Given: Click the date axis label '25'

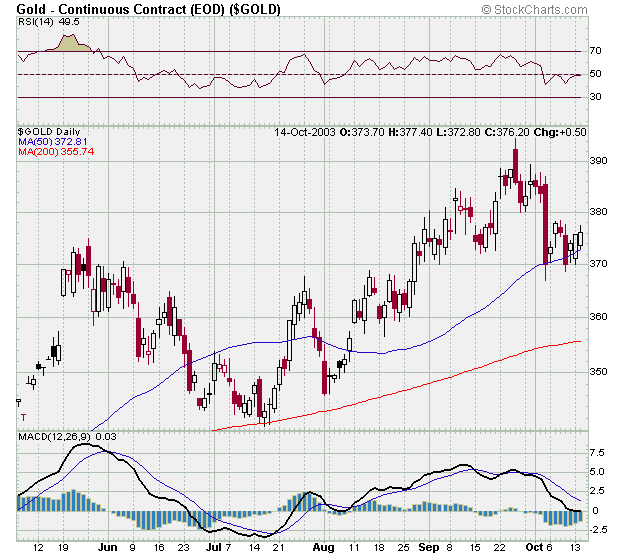Looking at the screenshot, I should pos(403,547).
